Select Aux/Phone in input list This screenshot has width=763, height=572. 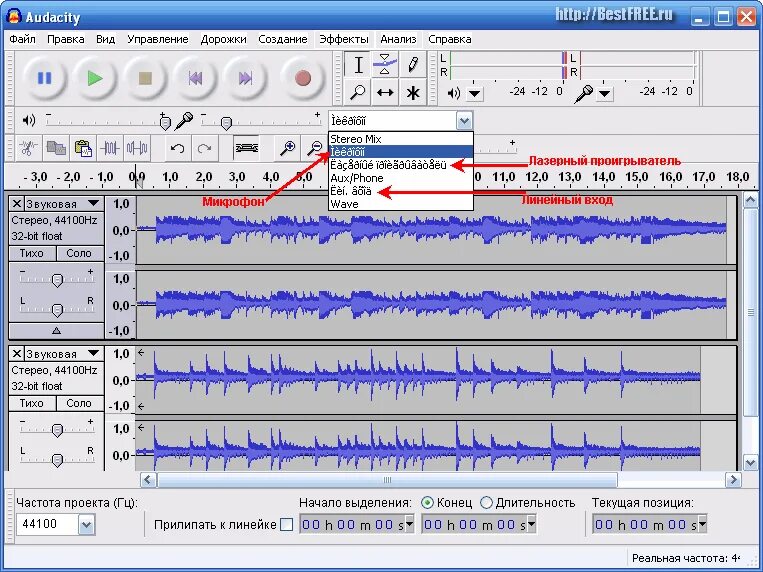point(401,178)
